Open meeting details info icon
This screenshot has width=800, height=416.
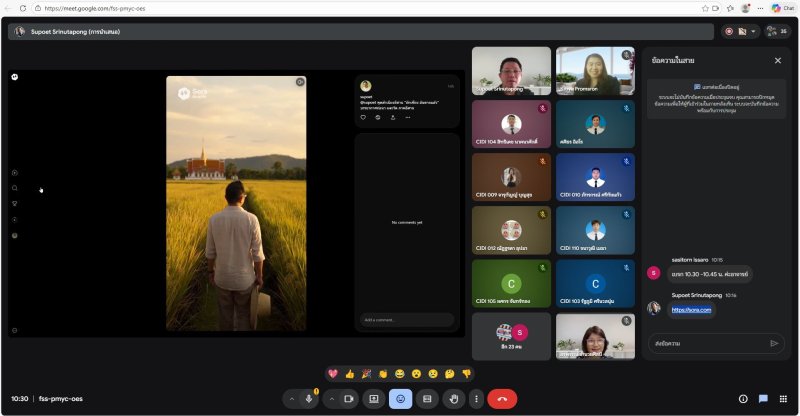742,398
